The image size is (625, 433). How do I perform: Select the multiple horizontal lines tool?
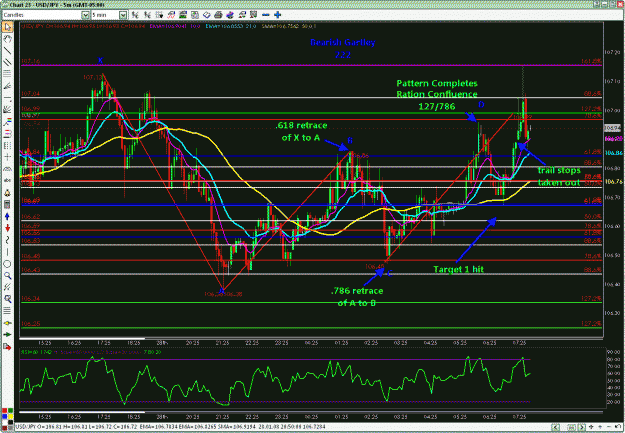[8, 74]
